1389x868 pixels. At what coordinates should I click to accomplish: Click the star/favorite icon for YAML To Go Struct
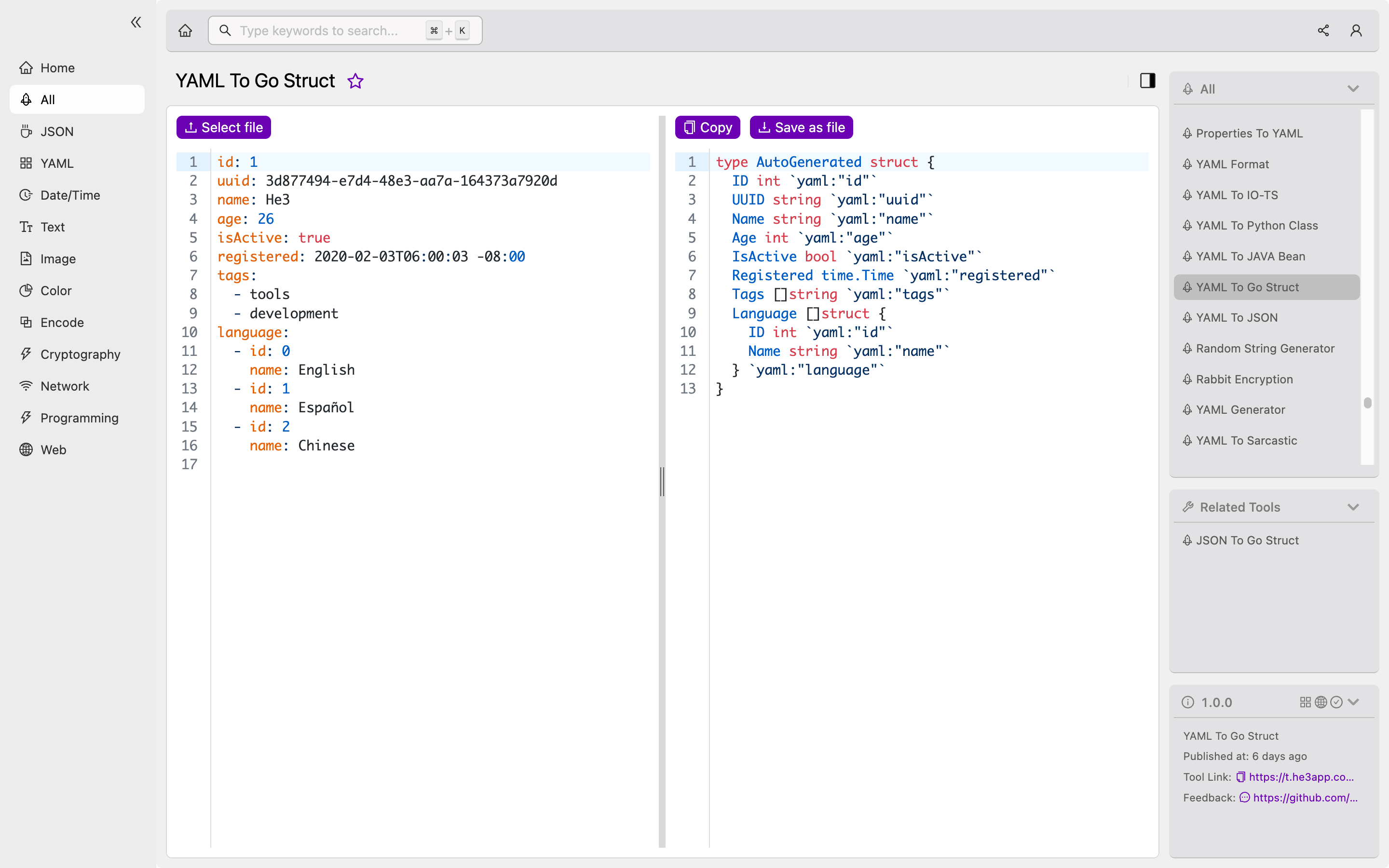[x=356, y=81]
